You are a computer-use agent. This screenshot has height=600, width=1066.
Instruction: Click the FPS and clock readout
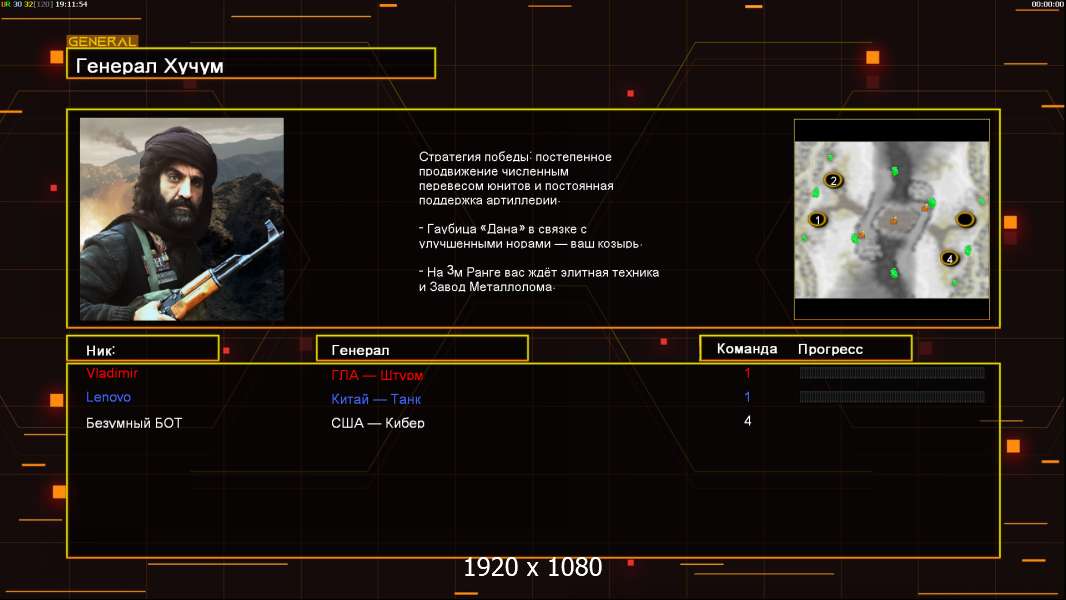(x=44, y=4)
